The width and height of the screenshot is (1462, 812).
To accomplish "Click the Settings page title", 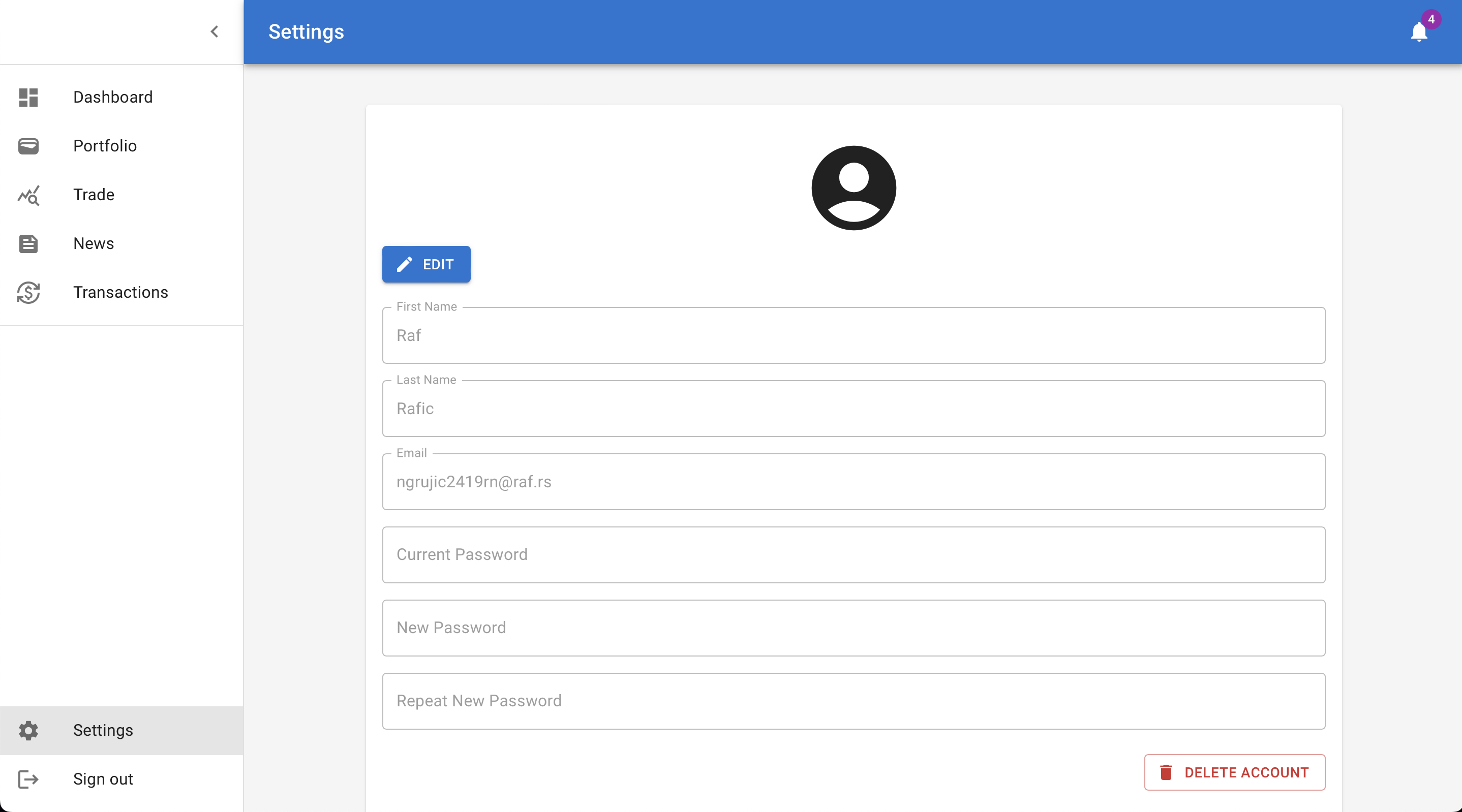I will (x=306, y=32).
